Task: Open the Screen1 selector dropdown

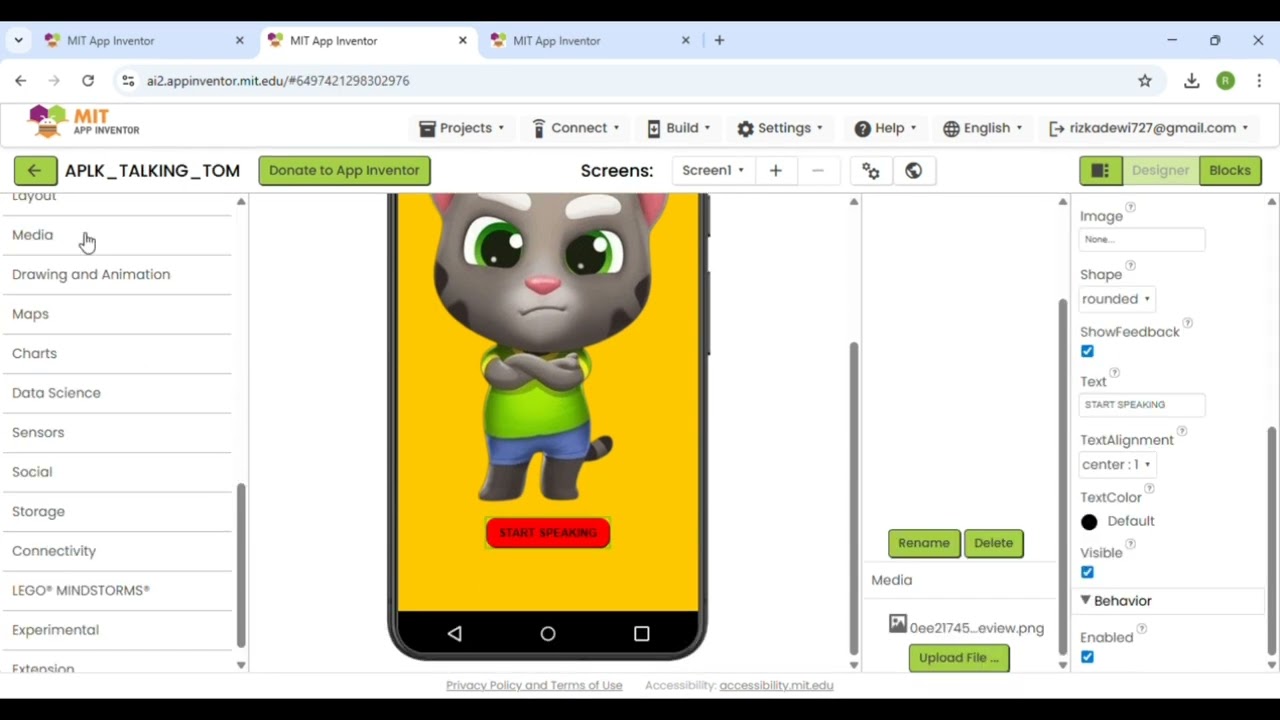Action: [712, 170]
